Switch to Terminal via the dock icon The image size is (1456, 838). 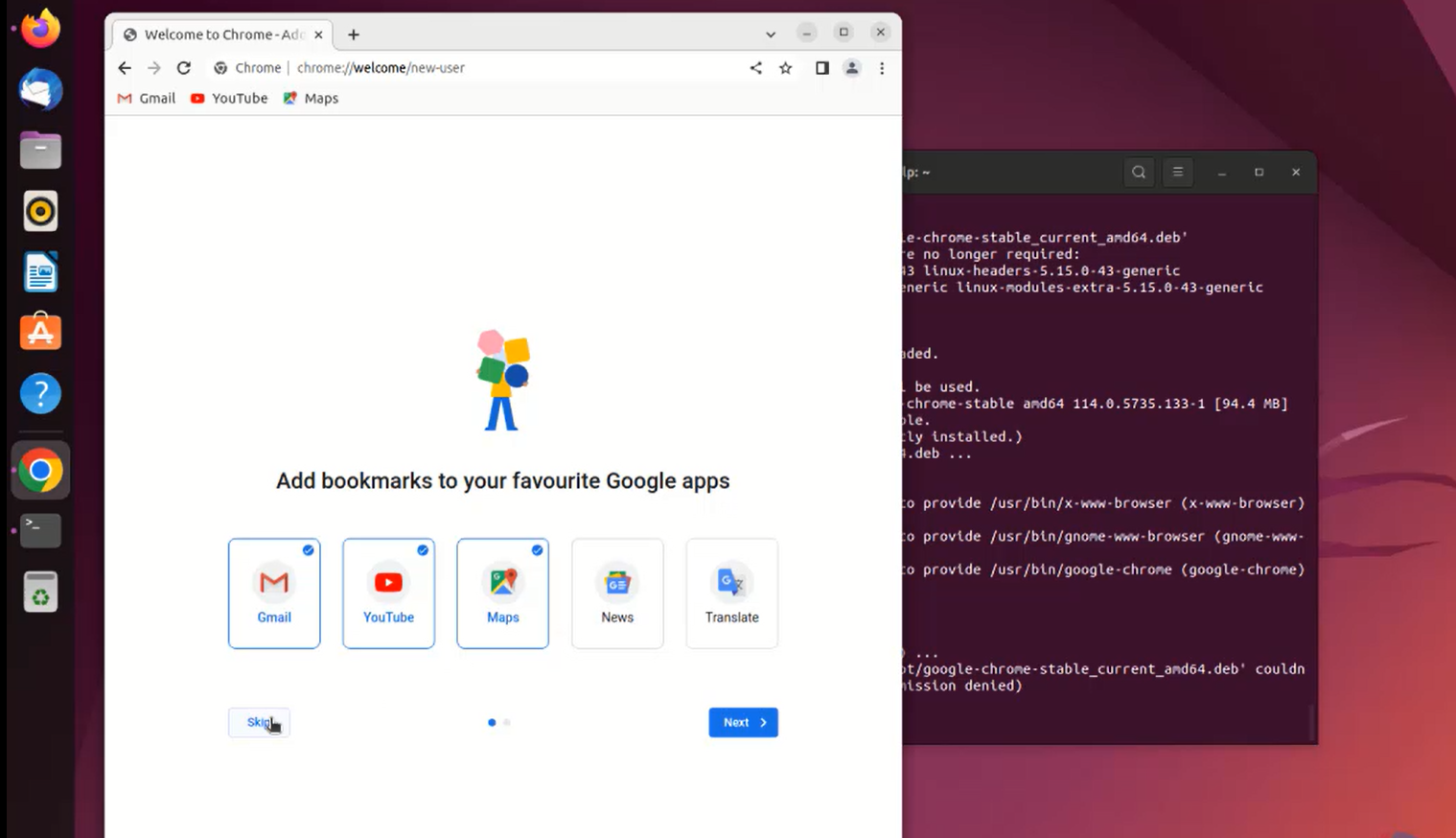tap(40, 530)
